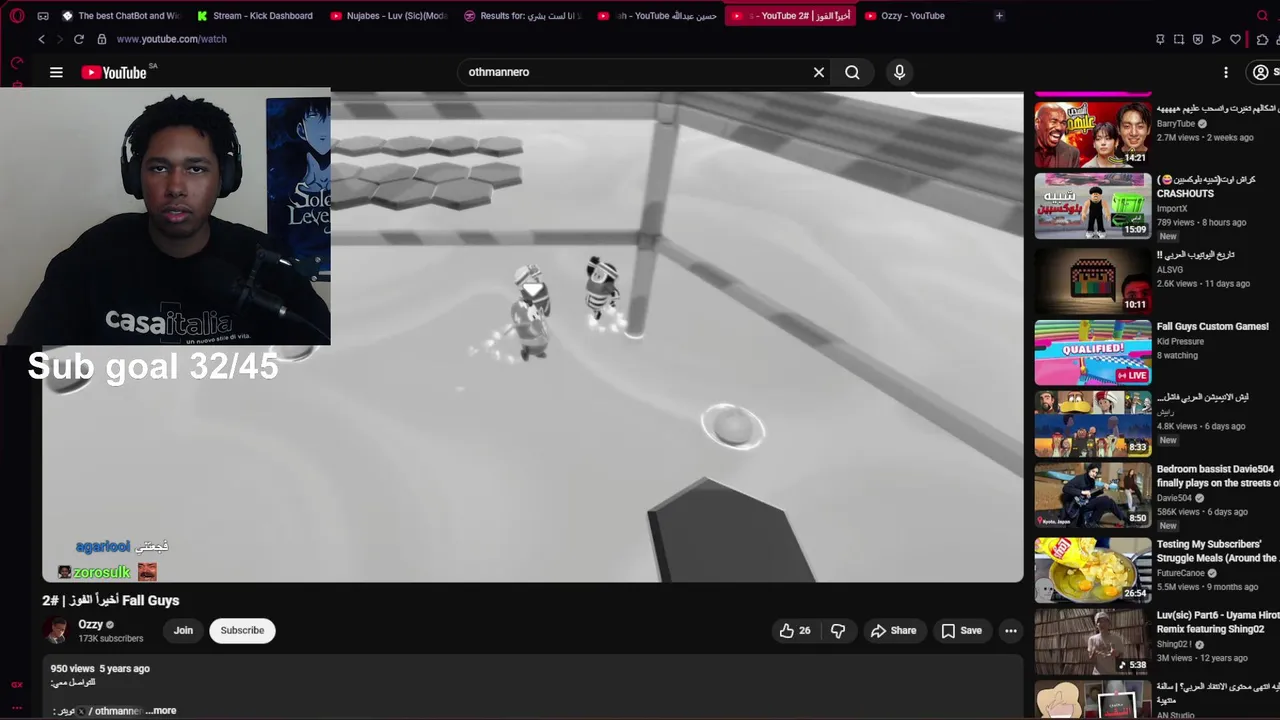Open Fall Guys Custom Games! title

(1212, 326)
